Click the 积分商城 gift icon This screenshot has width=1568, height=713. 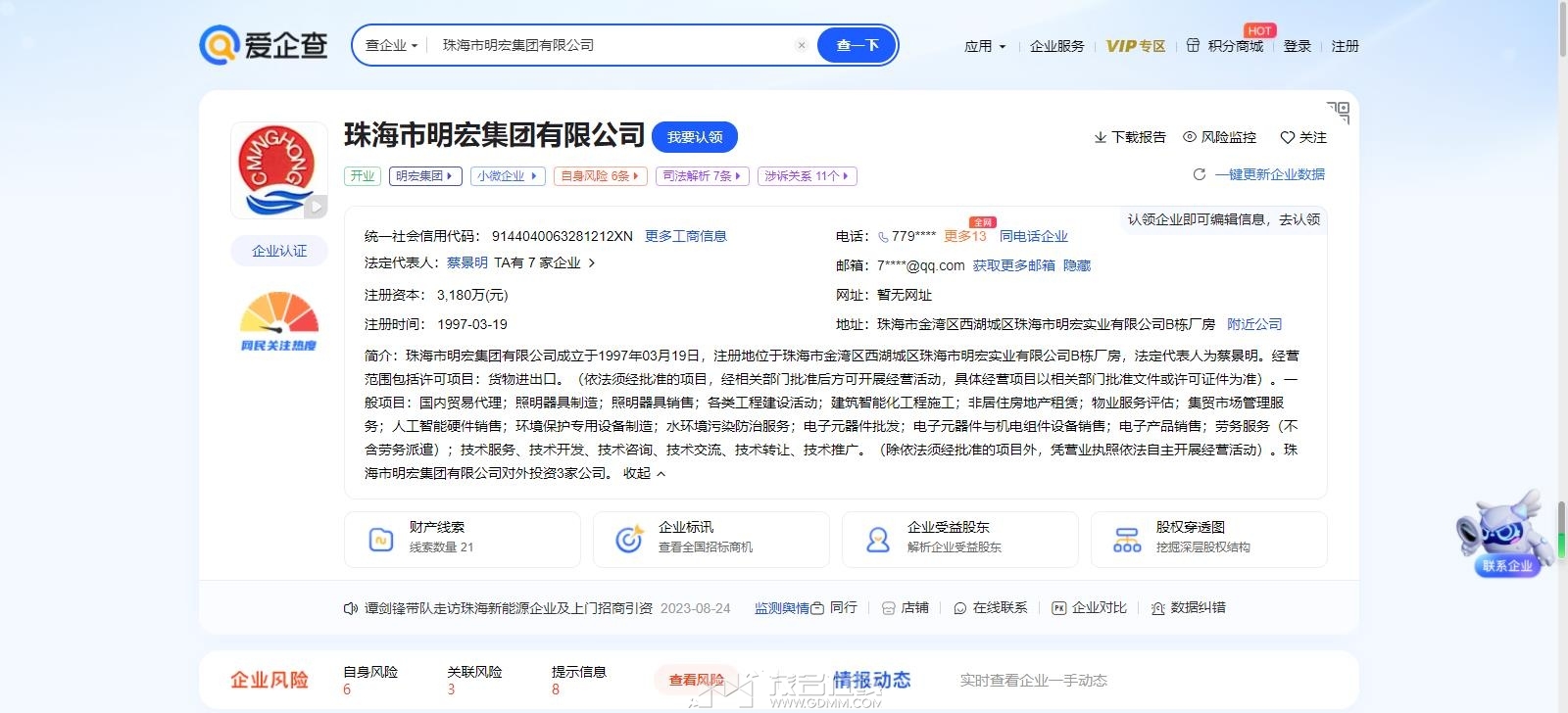point(1193,45)
